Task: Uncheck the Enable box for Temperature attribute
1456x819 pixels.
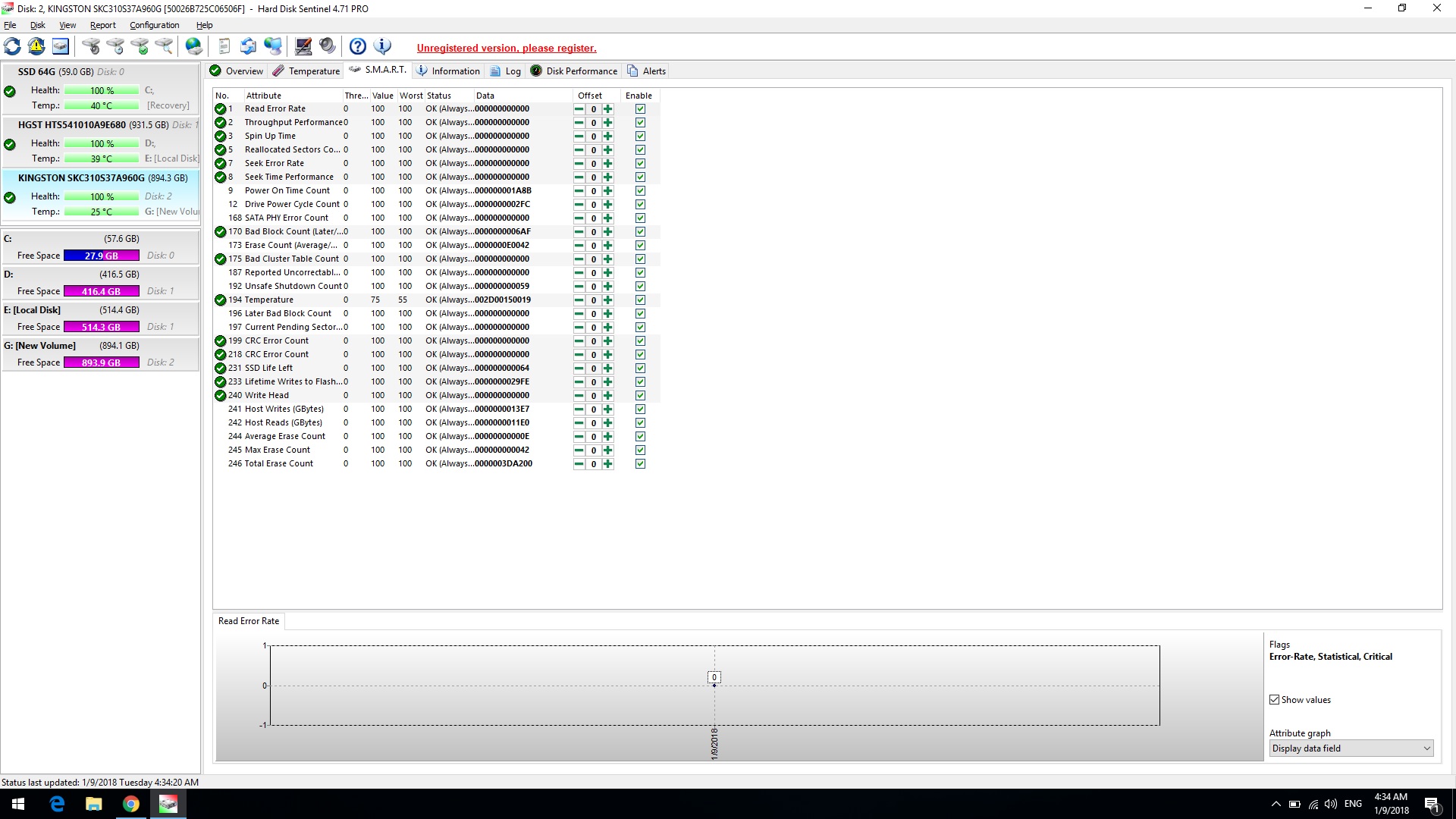Action: coord(640,300)
